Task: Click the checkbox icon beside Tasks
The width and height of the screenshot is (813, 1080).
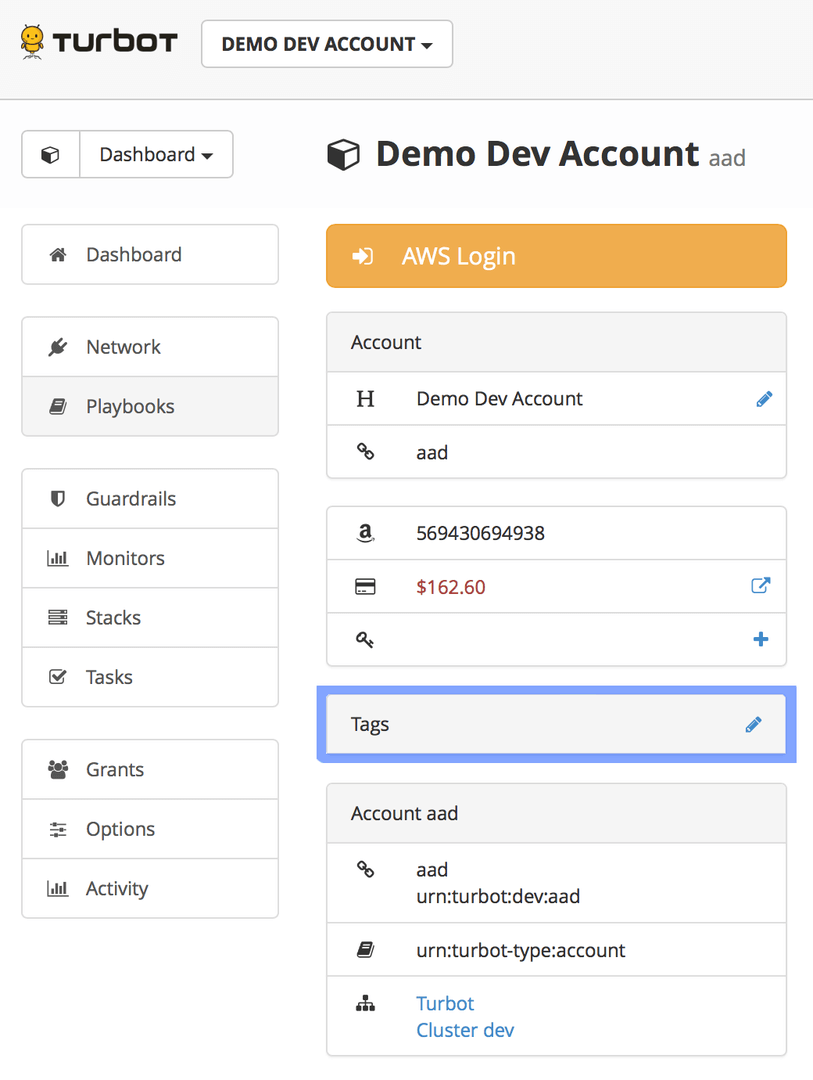Action: point(58,676)
